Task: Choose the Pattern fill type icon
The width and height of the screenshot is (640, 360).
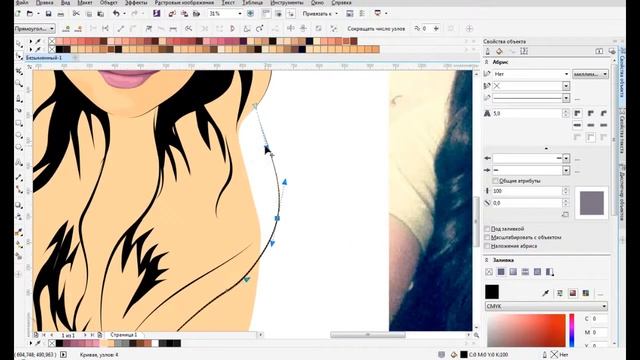Action: 525,272
